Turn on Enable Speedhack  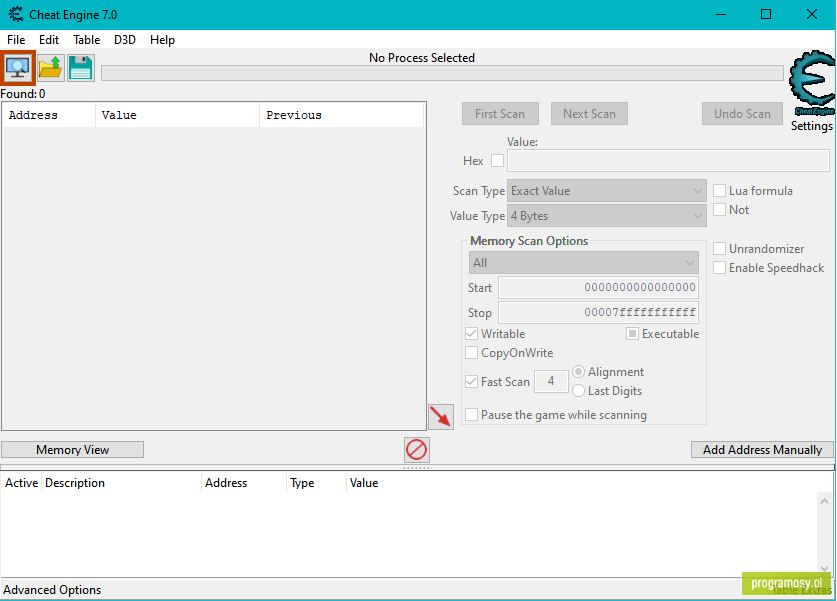pyautogui.click(x=720, y=267)
